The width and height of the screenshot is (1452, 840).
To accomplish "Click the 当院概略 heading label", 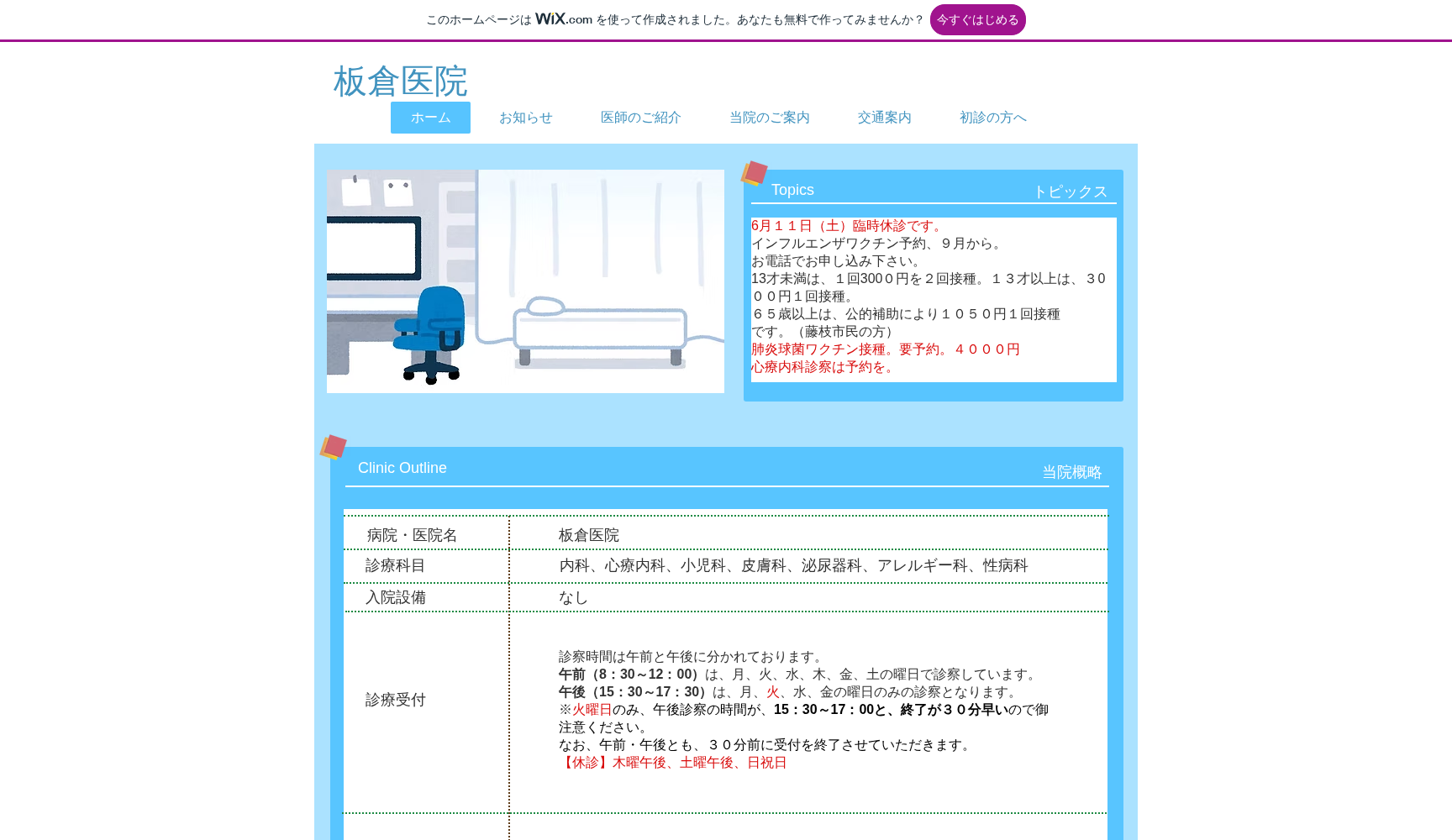I will [1071, 472].
